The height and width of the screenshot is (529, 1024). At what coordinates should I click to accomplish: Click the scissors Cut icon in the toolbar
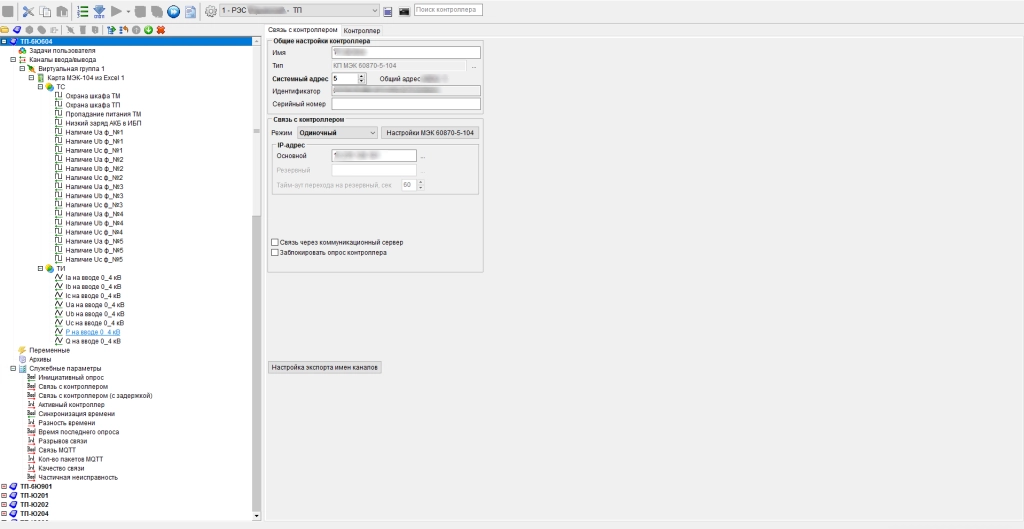[29, 11]
